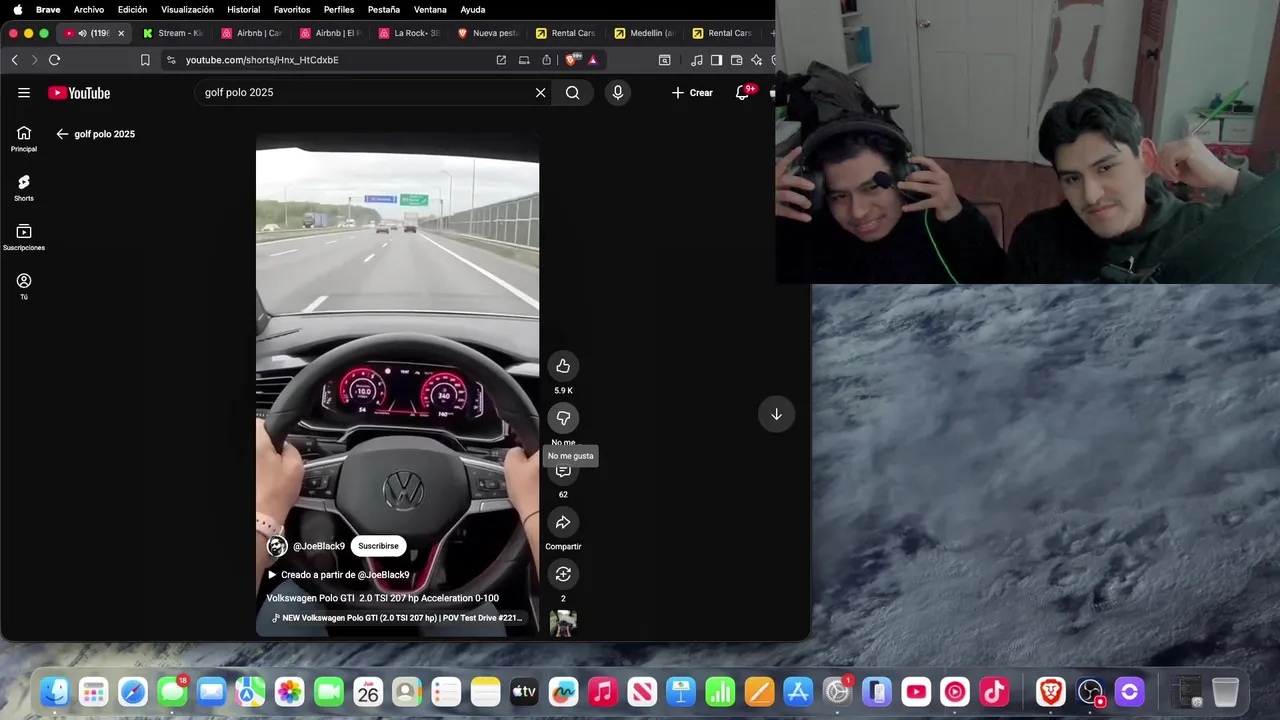Open comments showing 62
This screenshot has height=720, width=1280.
(563, 472)
